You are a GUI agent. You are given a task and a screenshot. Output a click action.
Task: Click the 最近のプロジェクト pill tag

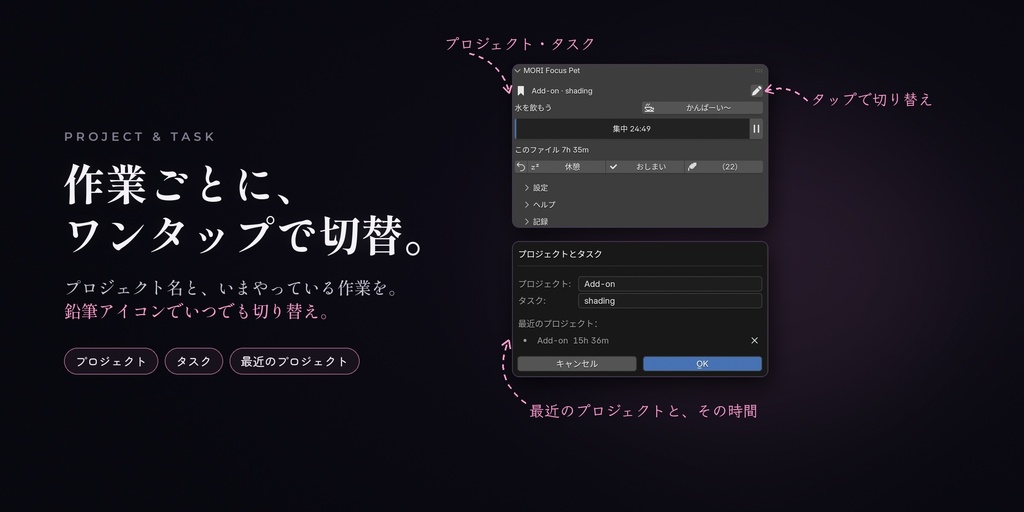(295, 361)
